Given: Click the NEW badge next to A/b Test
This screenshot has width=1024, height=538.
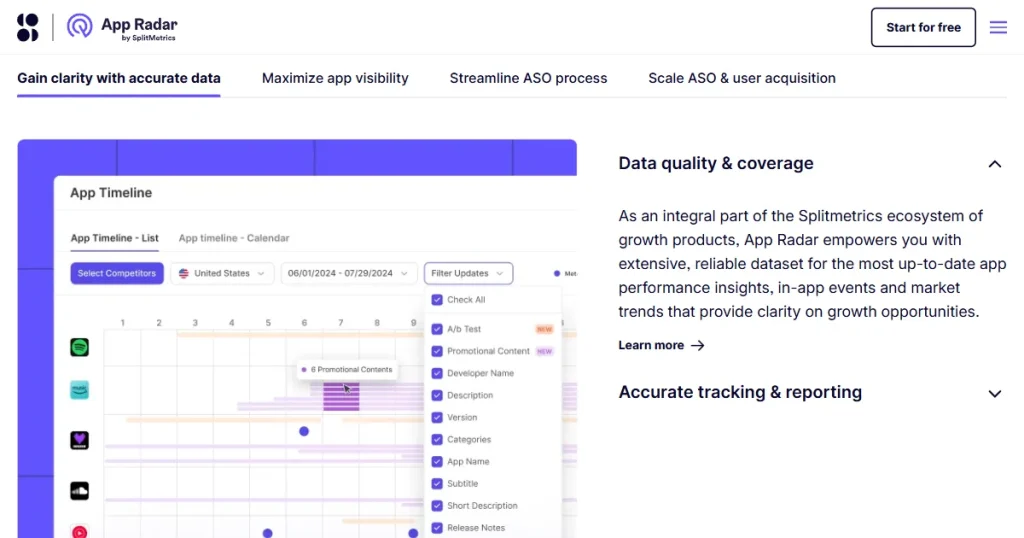Looking at the screenshot, I should click(544, 329).
